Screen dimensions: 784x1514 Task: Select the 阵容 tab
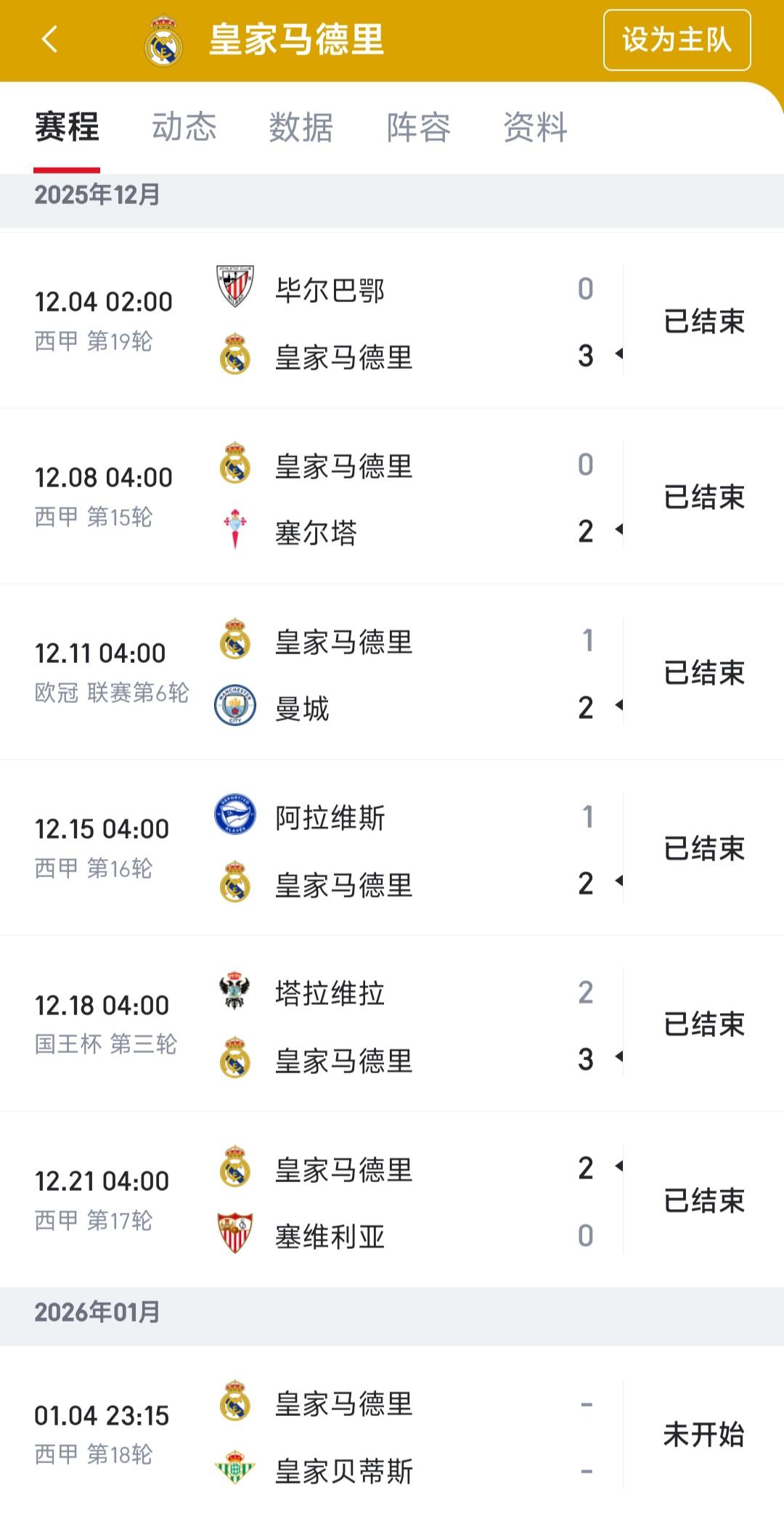418,128
